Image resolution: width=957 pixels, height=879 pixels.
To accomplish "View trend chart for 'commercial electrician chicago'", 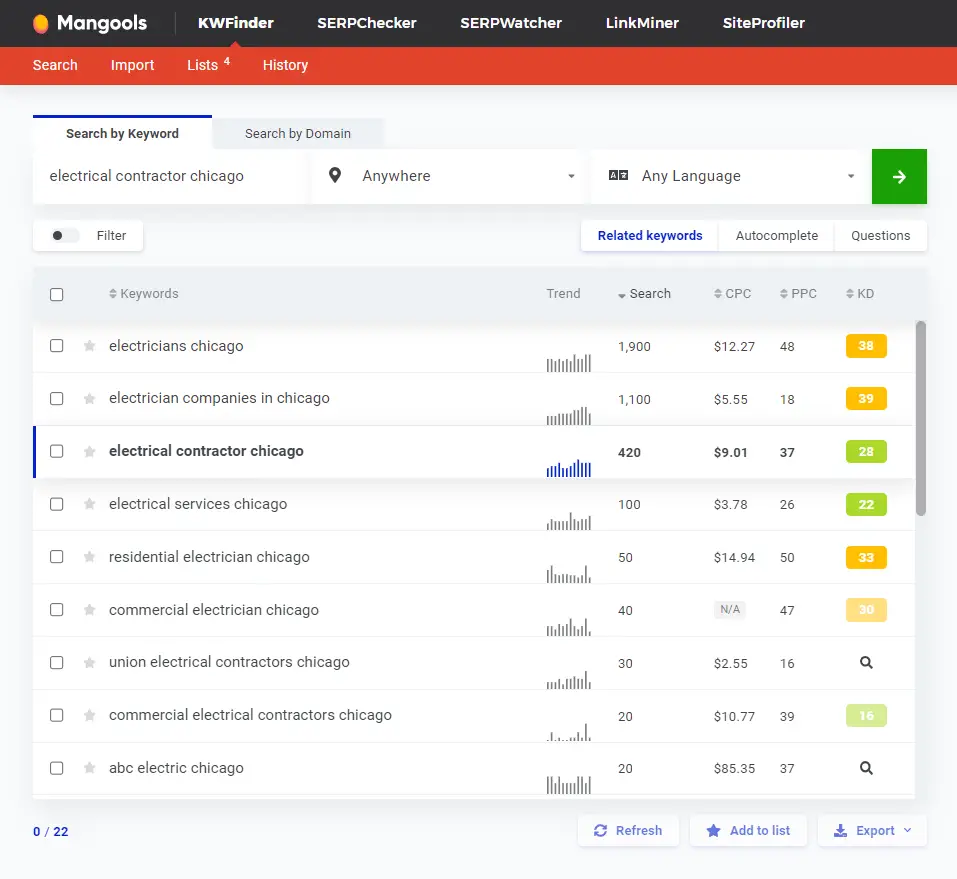I will click(569, 627).
